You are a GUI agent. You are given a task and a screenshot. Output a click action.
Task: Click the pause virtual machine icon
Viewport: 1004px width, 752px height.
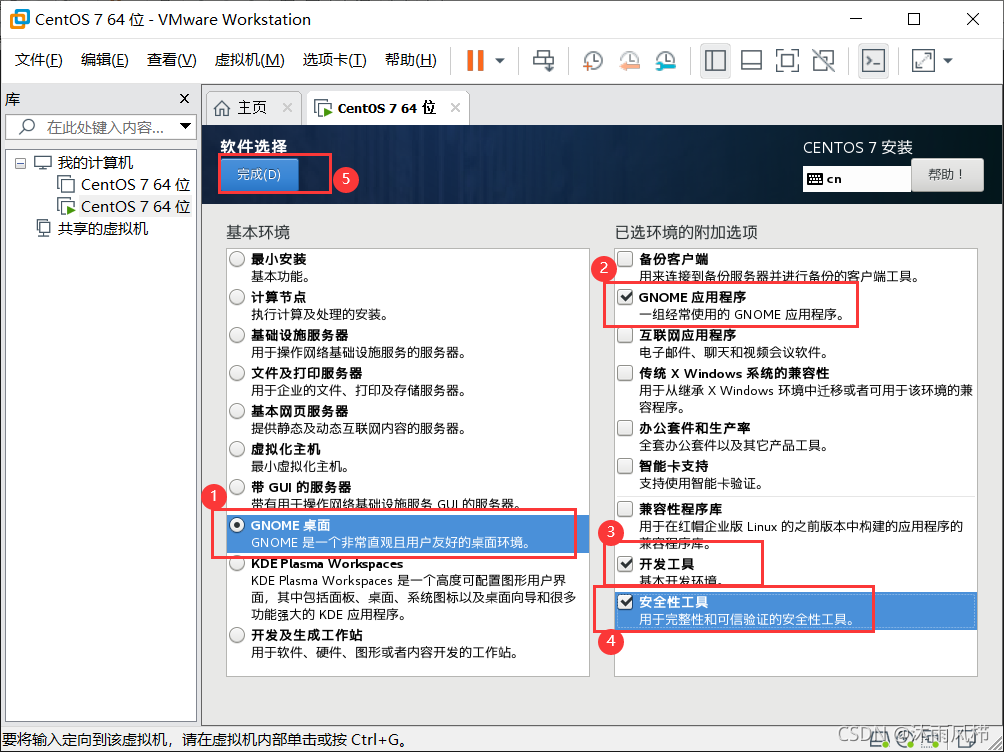pyautogui.click(x=475, y=61)
